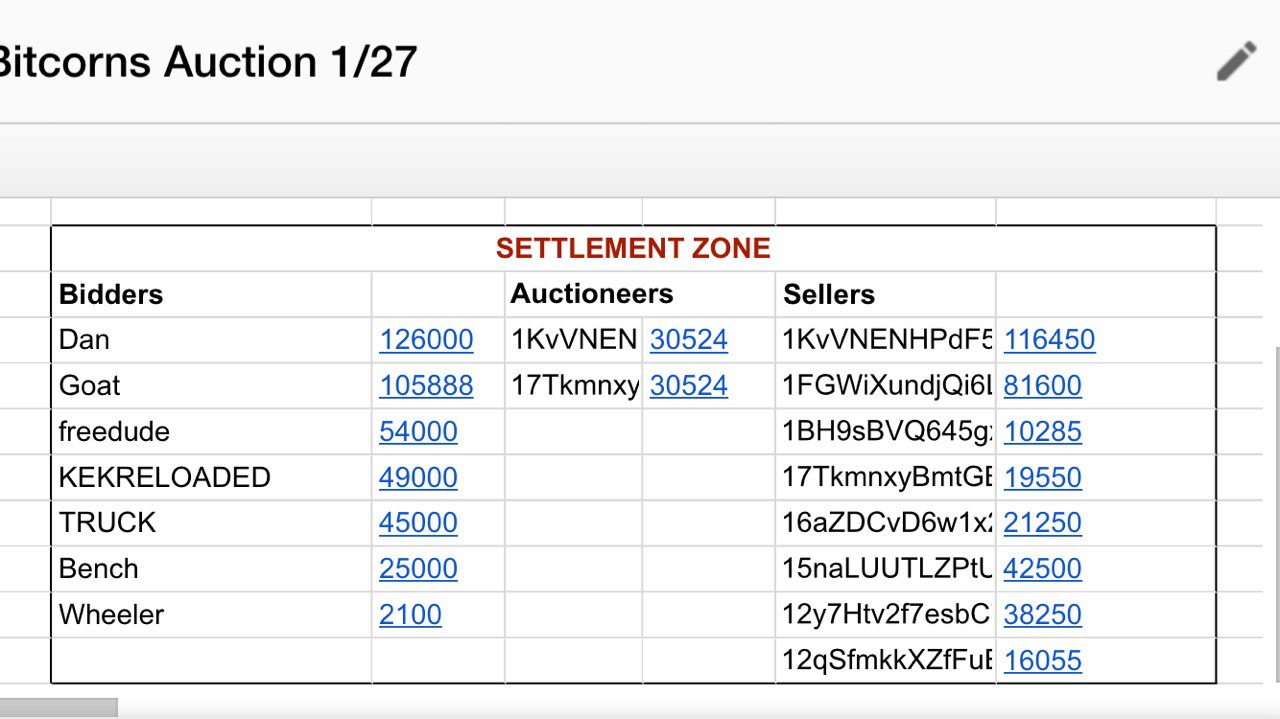Screen dimensions: 1280x719
Task: Open KEKRELOADED's 49000 link
Action: pyautogui.click(x=418, y=477)
